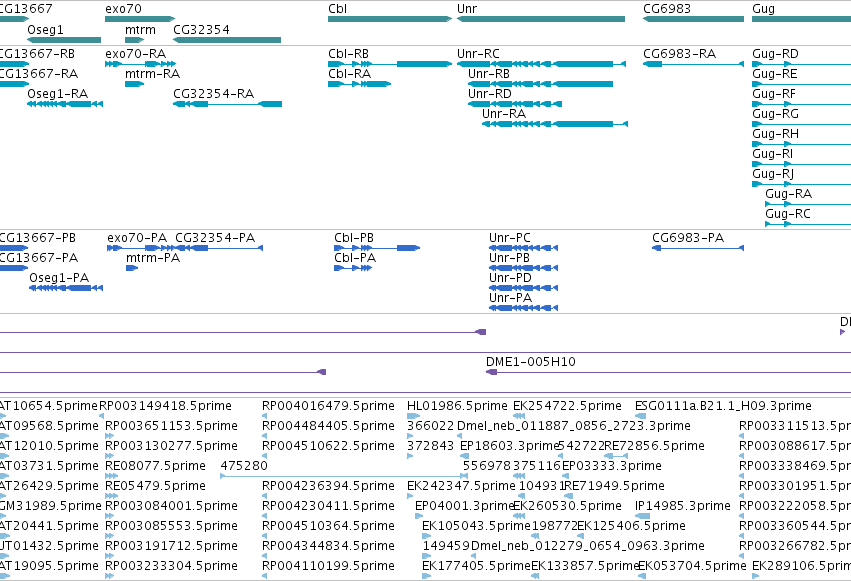The image size is (851, 581).
Task: Select EST RP004110199.5prime
Action: [x=264, y=576]
